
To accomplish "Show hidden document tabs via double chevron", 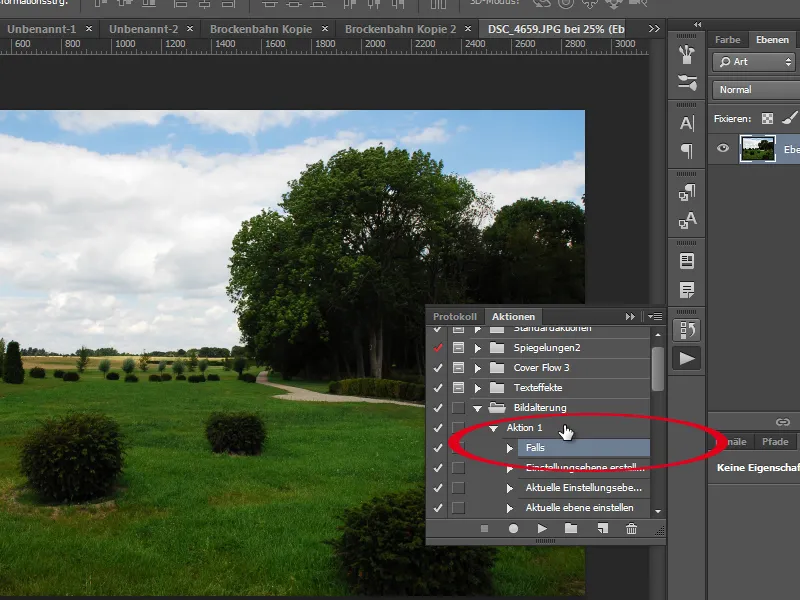I will [x=654, y=29].
